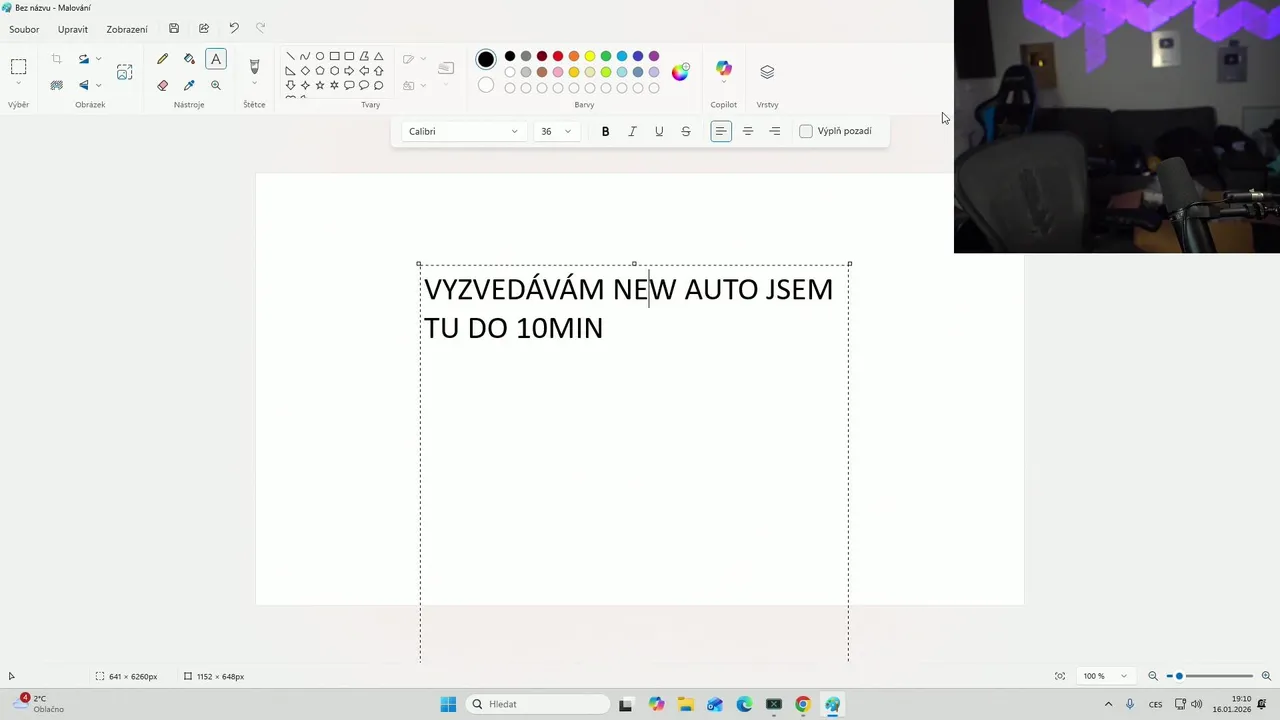Show hidden system tray icons chevron
This screenshot has height=720, width=1280.
click(x=1108, y=704)
